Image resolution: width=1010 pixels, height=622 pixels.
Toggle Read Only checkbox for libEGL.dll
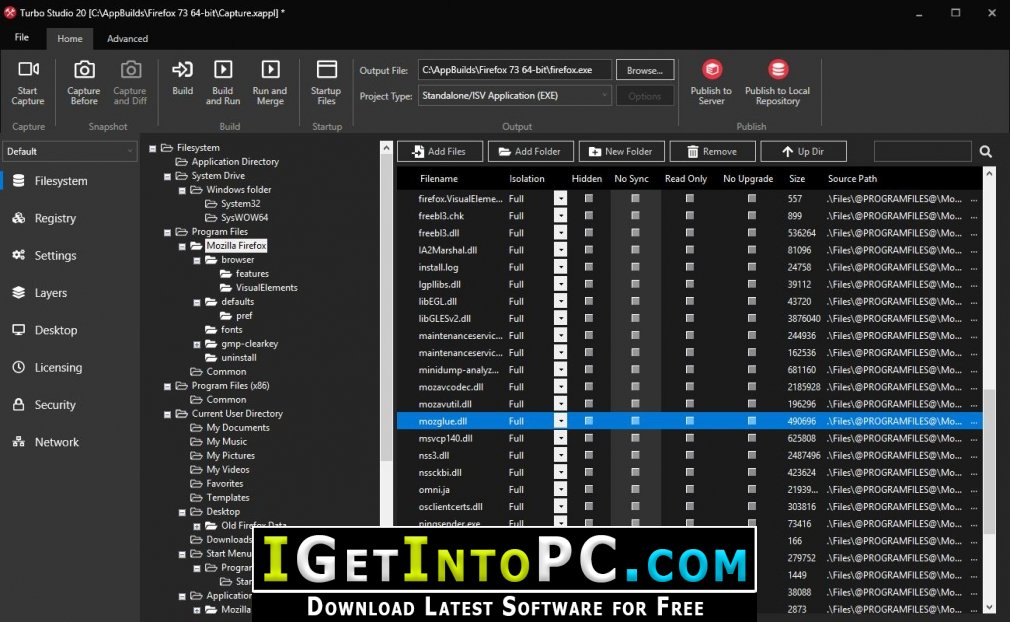690,301
